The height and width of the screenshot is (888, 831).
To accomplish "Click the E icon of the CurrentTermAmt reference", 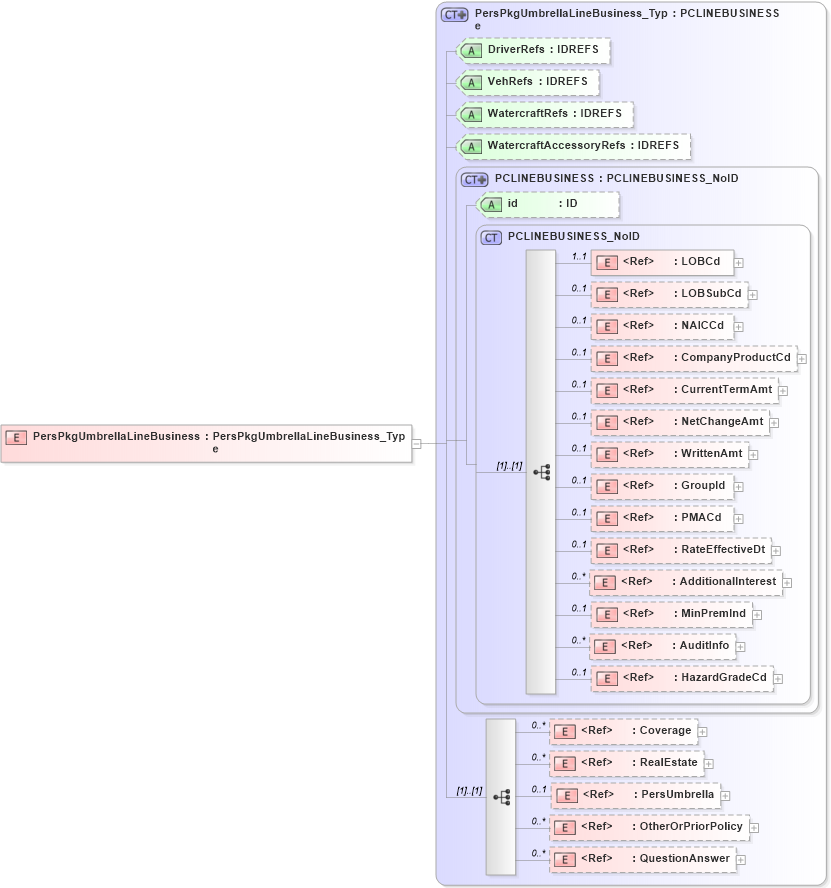I will [606, 390].
